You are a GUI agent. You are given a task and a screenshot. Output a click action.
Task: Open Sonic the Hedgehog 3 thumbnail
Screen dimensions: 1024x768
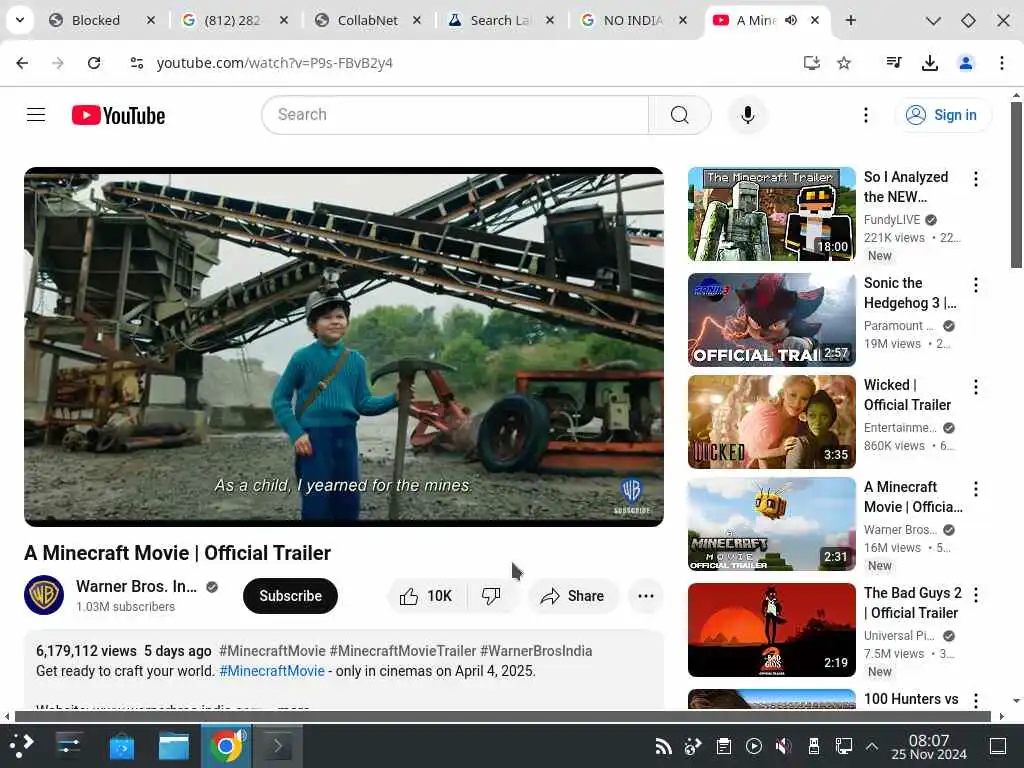pyautogui.click(x=771, y=320)
